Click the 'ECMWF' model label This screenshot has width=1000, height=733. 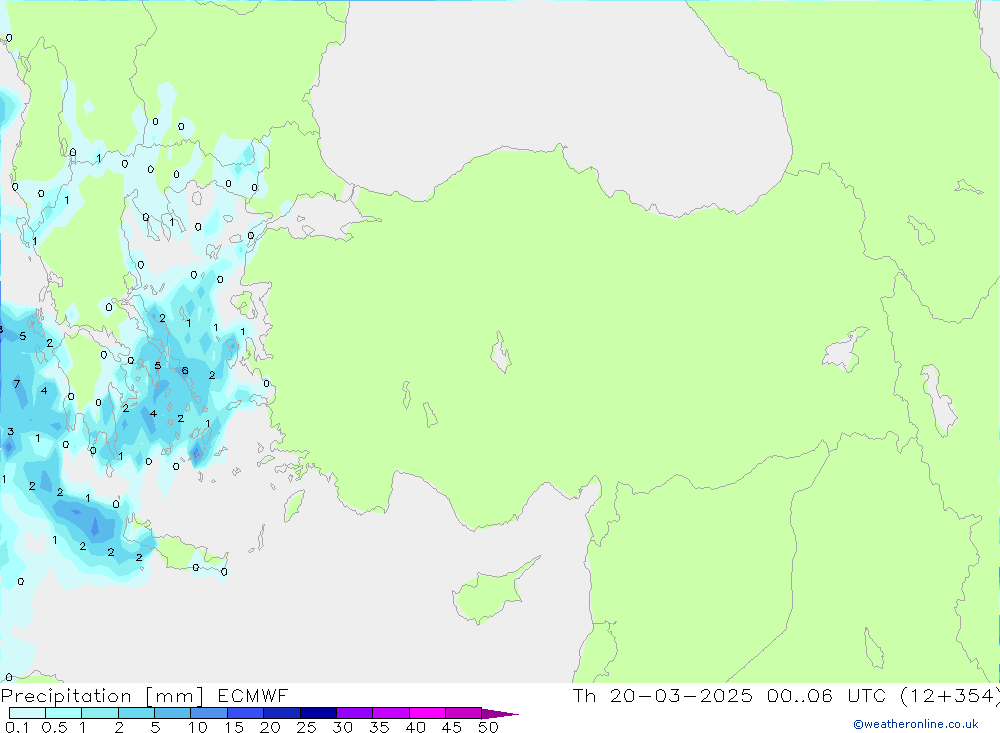(253, 695)
